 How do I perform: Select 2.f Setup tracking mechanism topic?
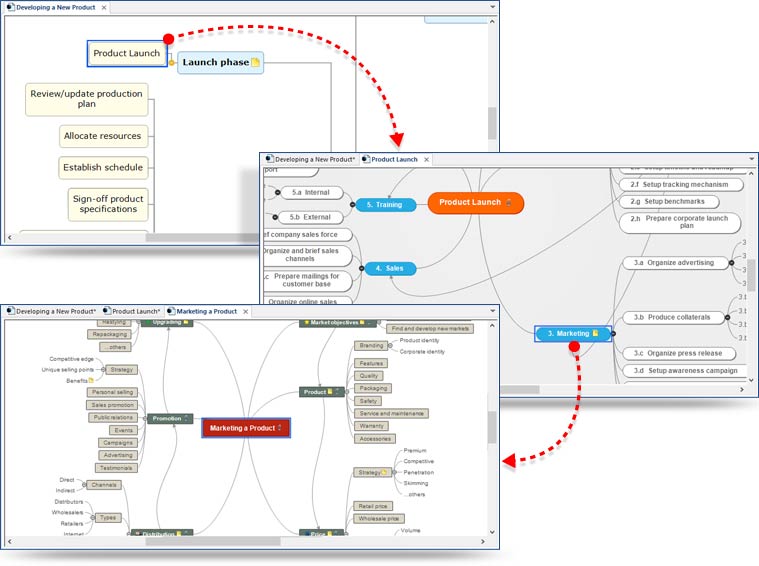(681, 184)
